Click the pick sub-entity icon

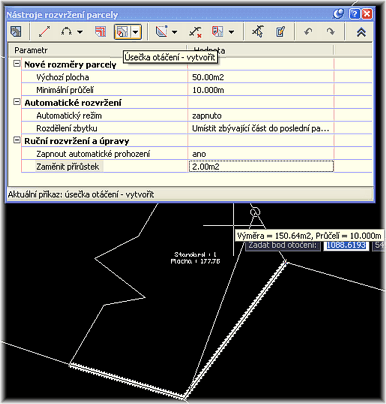[258, 32]
